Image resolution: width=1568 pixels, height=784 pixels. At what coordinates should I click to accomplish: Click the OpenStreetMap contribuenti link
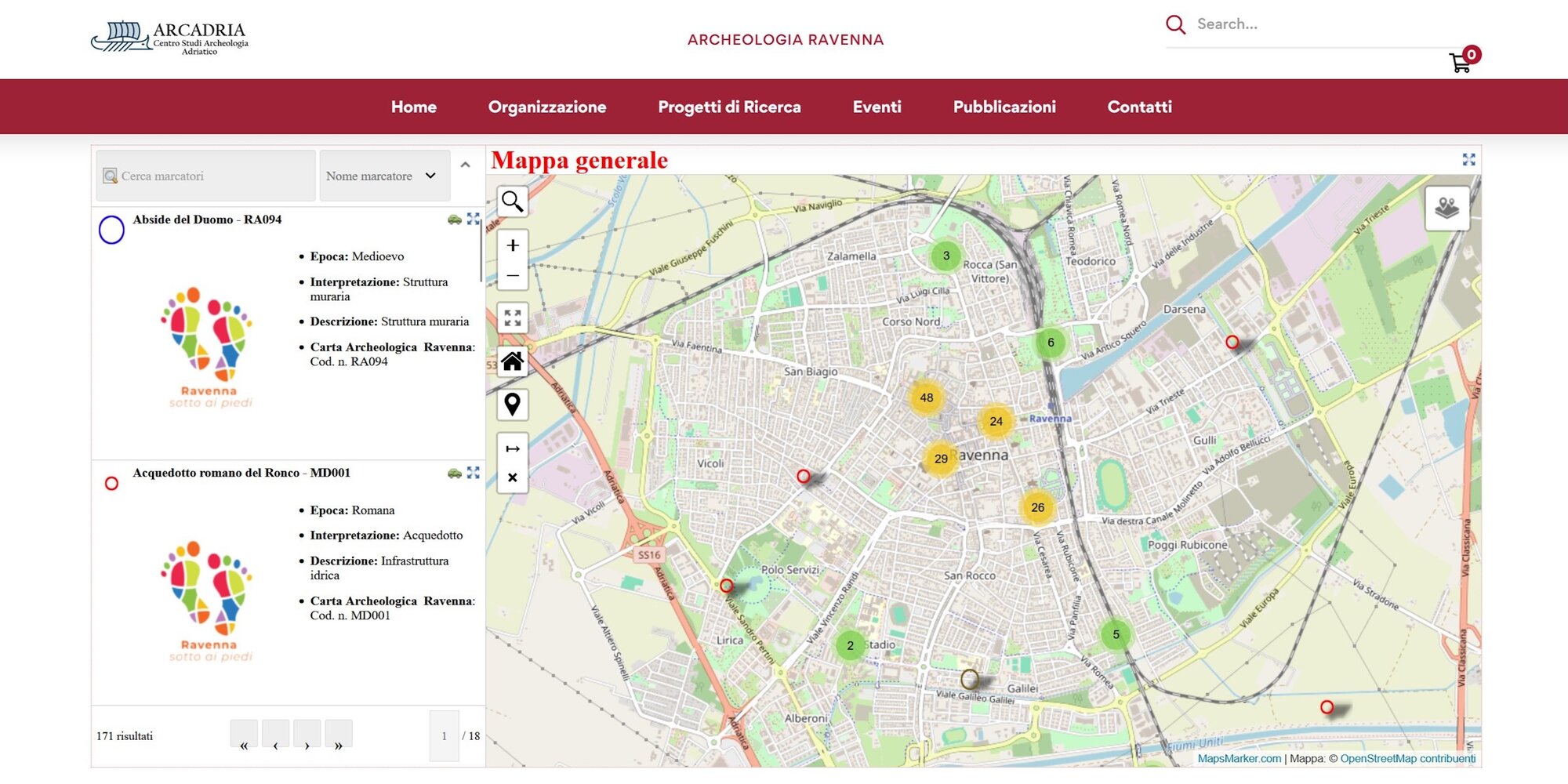pyautogui.click(x=1407, y=758)
